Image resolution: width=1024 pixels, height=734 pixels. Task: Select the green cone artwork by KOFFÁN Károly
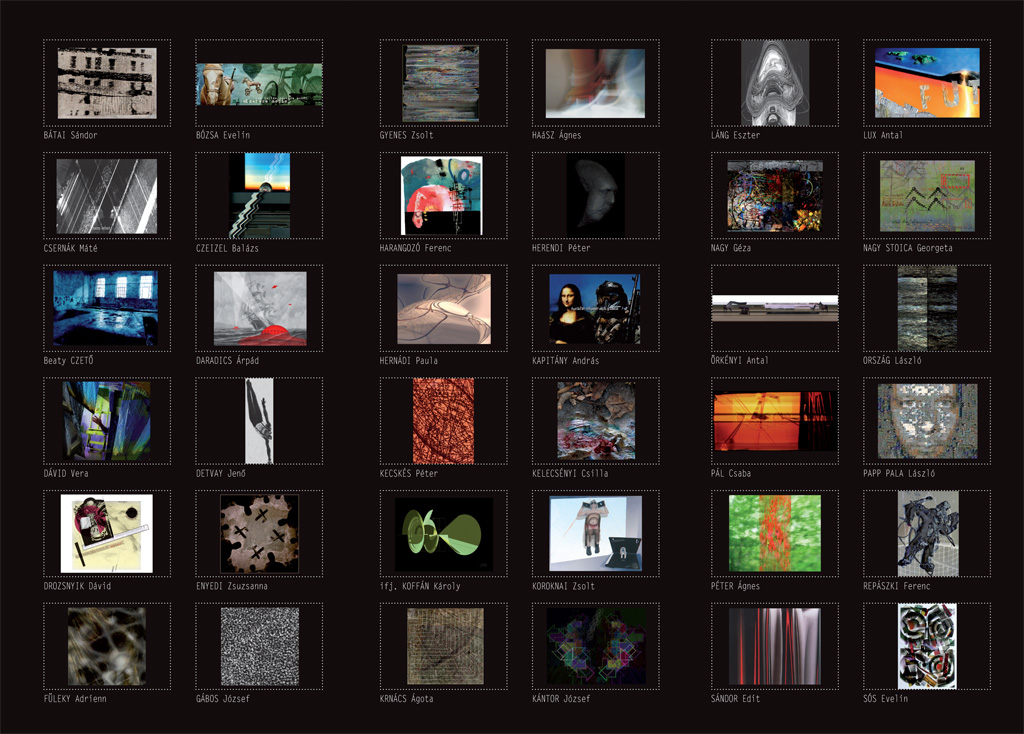pos(443,534)
